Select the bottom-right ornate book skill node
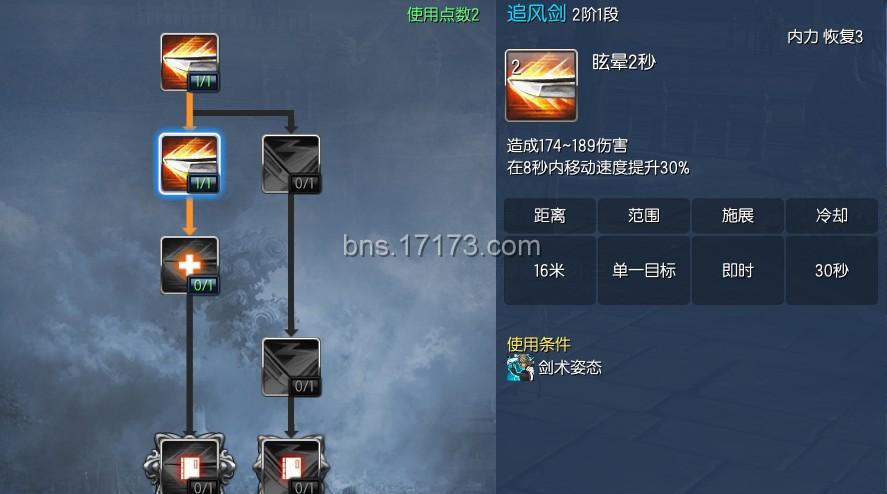 pos(291,464)
